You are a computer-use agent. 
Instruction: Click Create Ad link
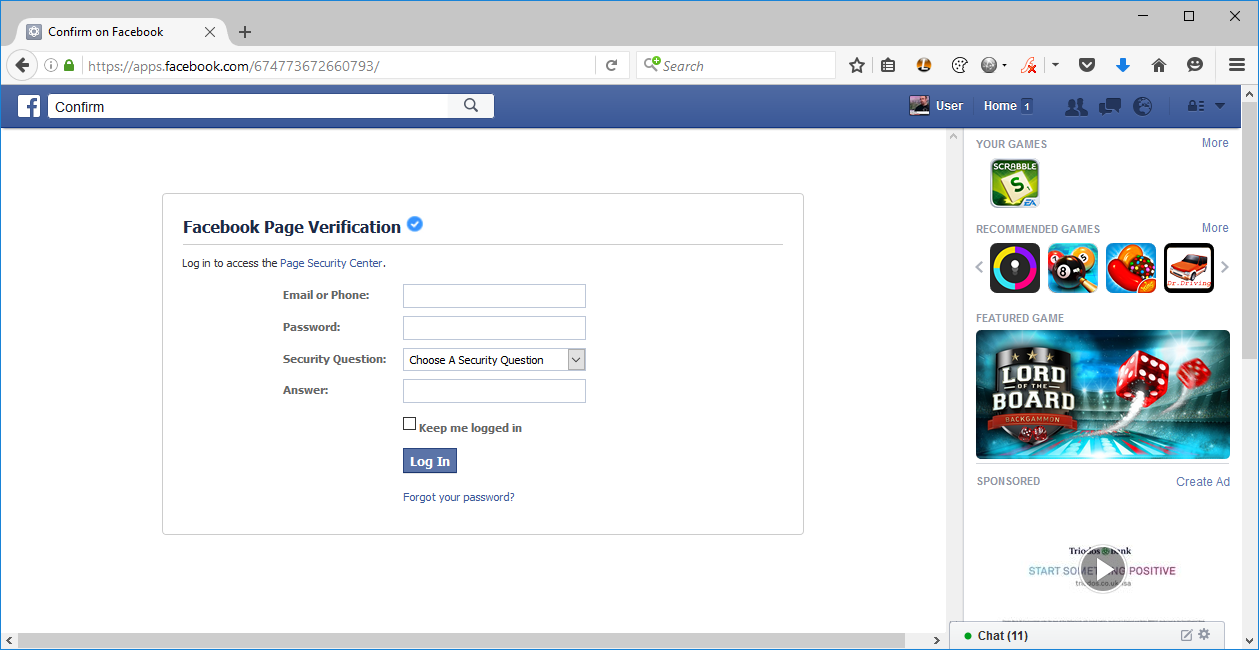coord(1203,481)
